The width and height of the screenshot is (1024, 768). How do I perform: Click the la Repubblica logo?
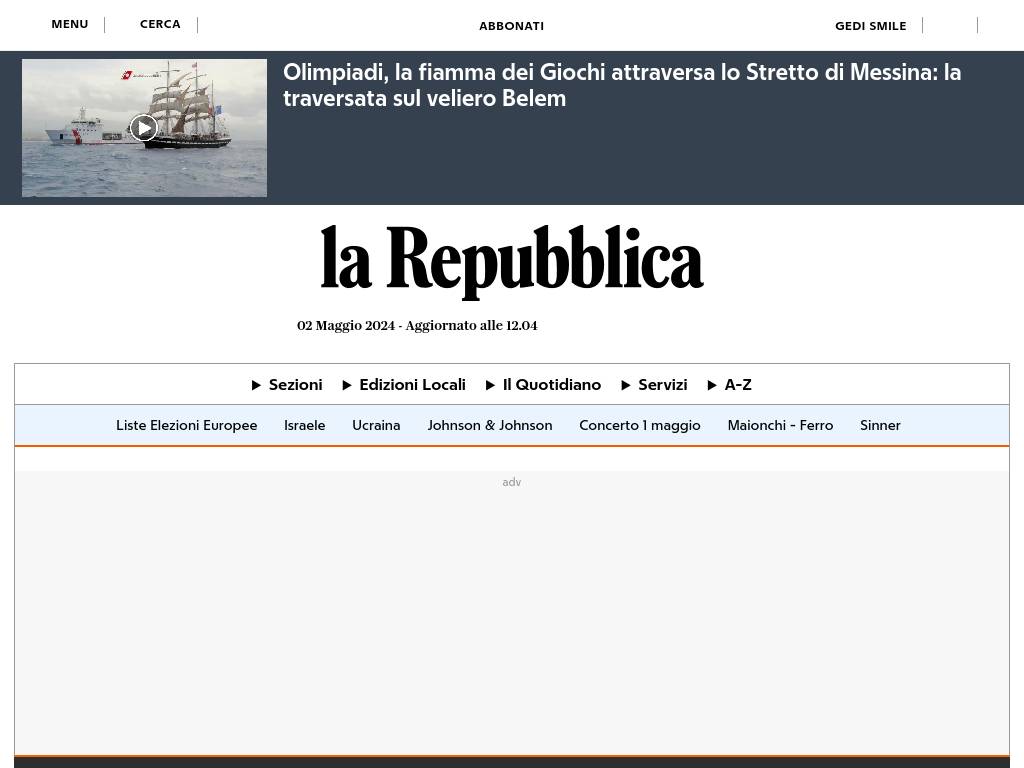point(511,260)
